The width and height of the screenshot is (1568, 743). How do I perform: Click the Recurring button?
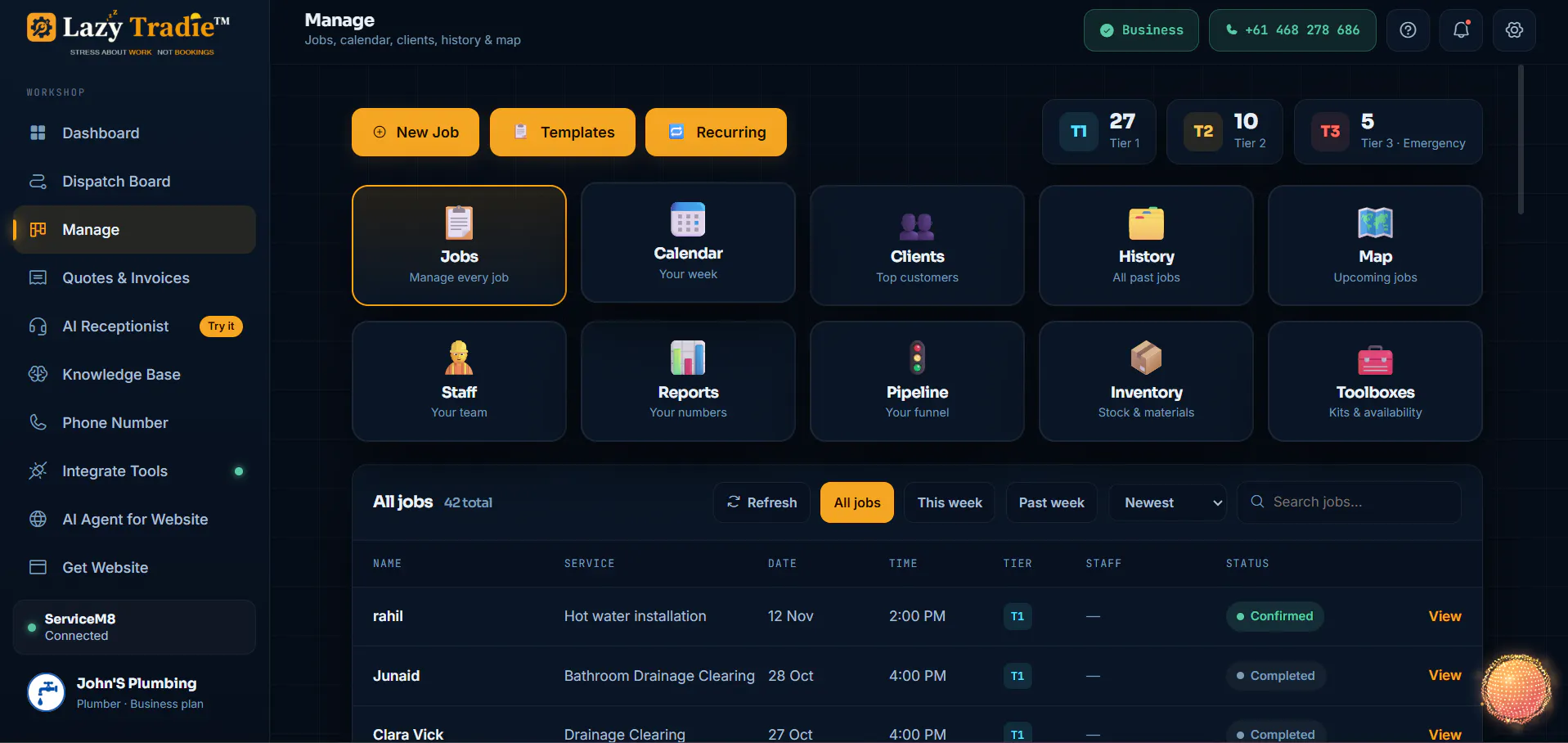point(716,132)
